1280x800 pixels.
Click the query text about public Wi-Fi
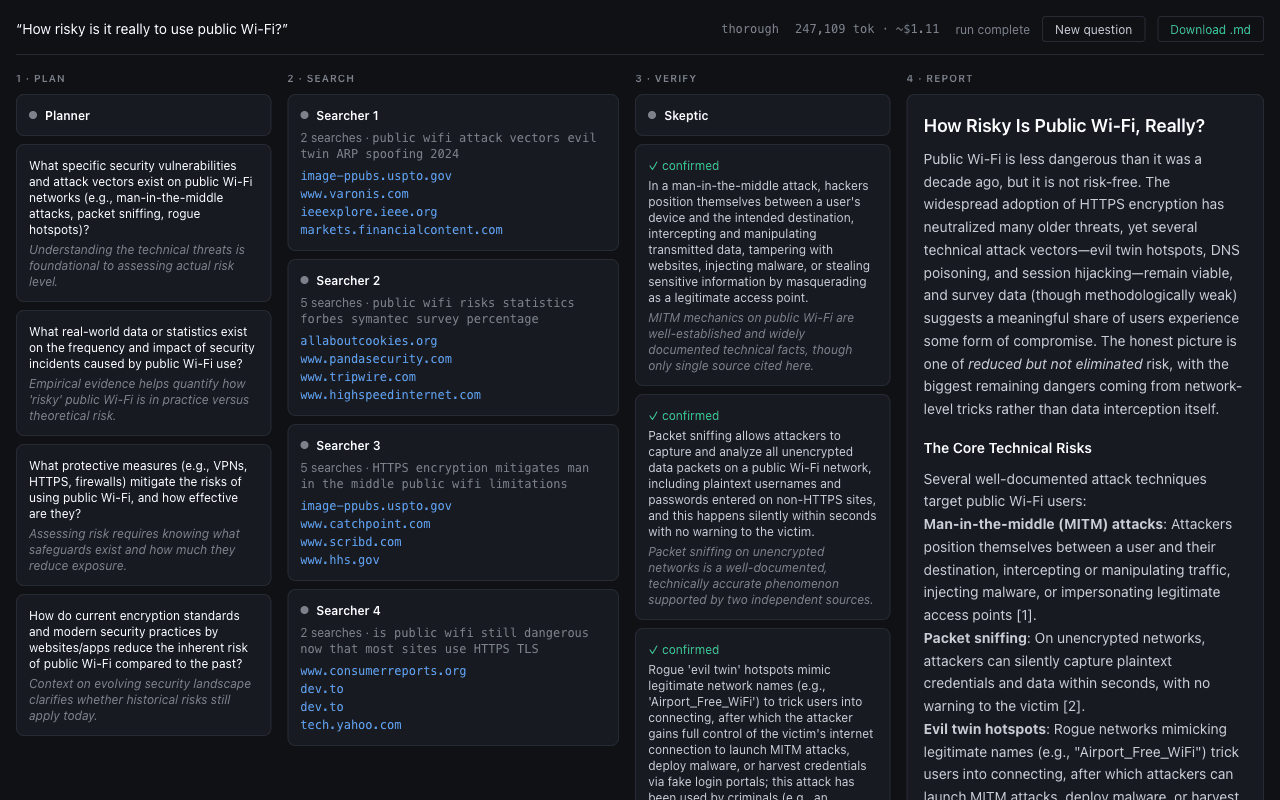[x=152, y=29]
